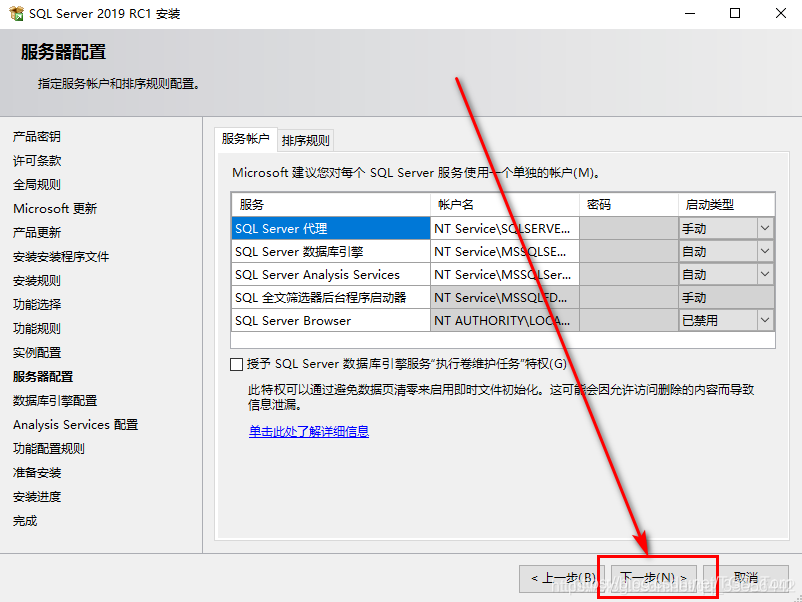This screenshot has width=802, height=602.
Task: Maximize the SQL Server setup window
Action: [735, 13]
